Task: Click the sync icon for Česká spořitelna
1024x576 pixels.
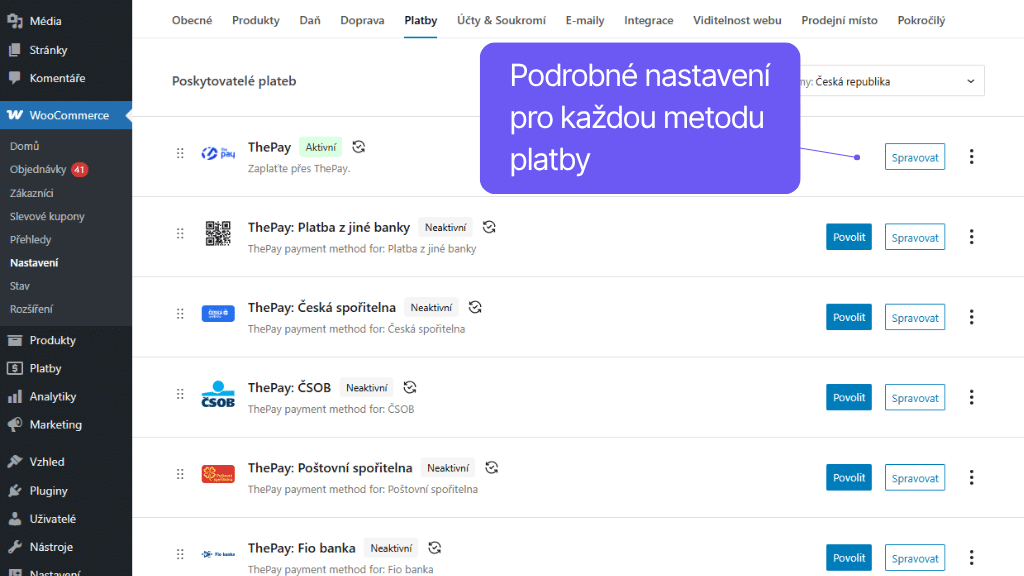Action: (475, 307)
